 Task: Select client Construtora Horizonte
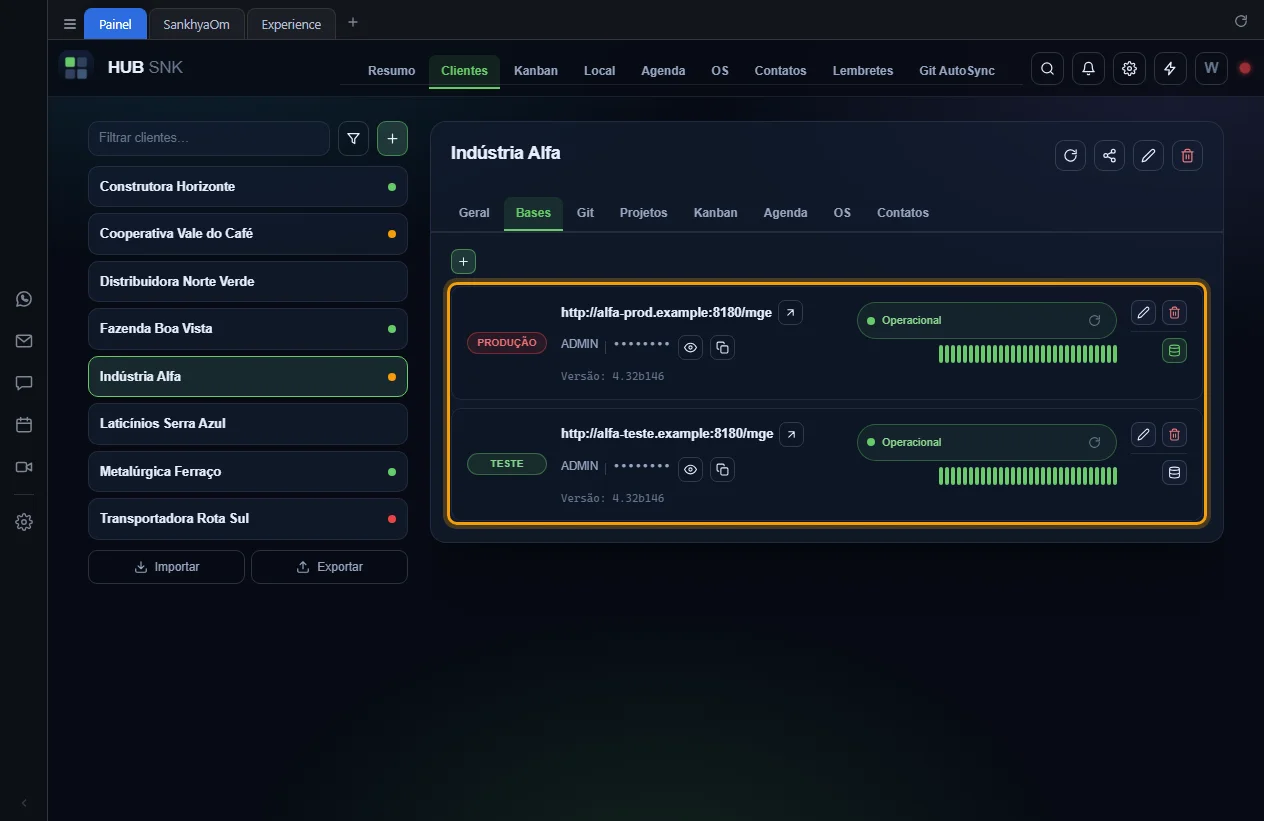point(248,187)
